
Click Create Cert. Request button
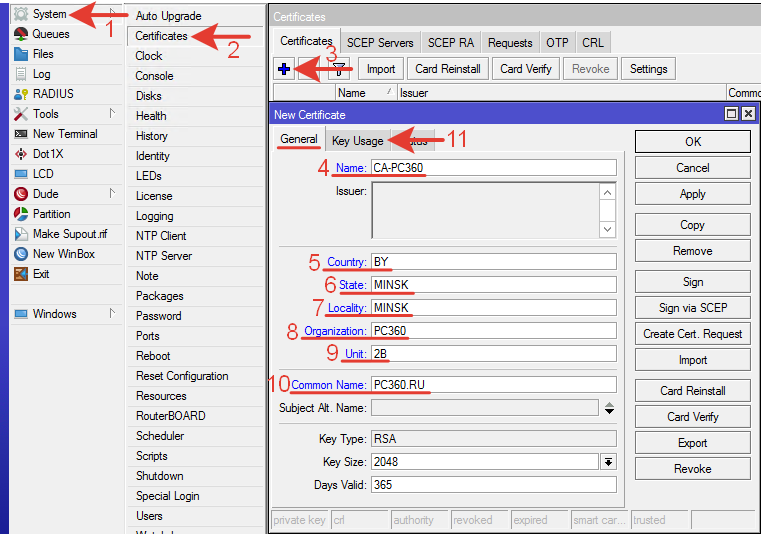click(693, 334)
